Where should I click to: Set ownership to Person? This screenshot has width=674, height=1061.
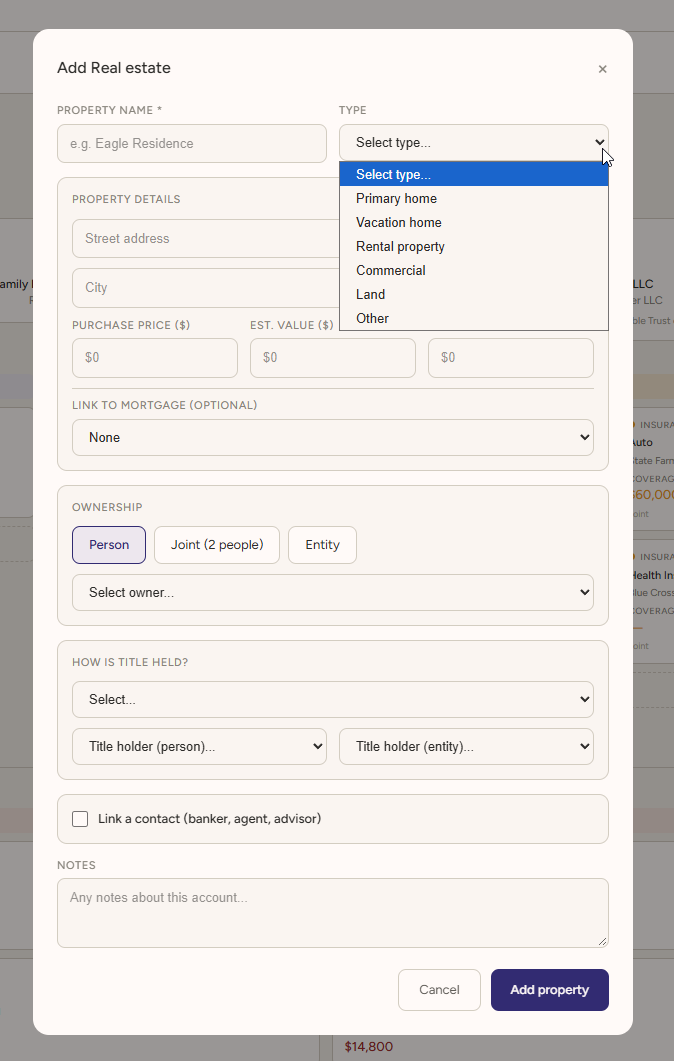click(x=109, y=545)
